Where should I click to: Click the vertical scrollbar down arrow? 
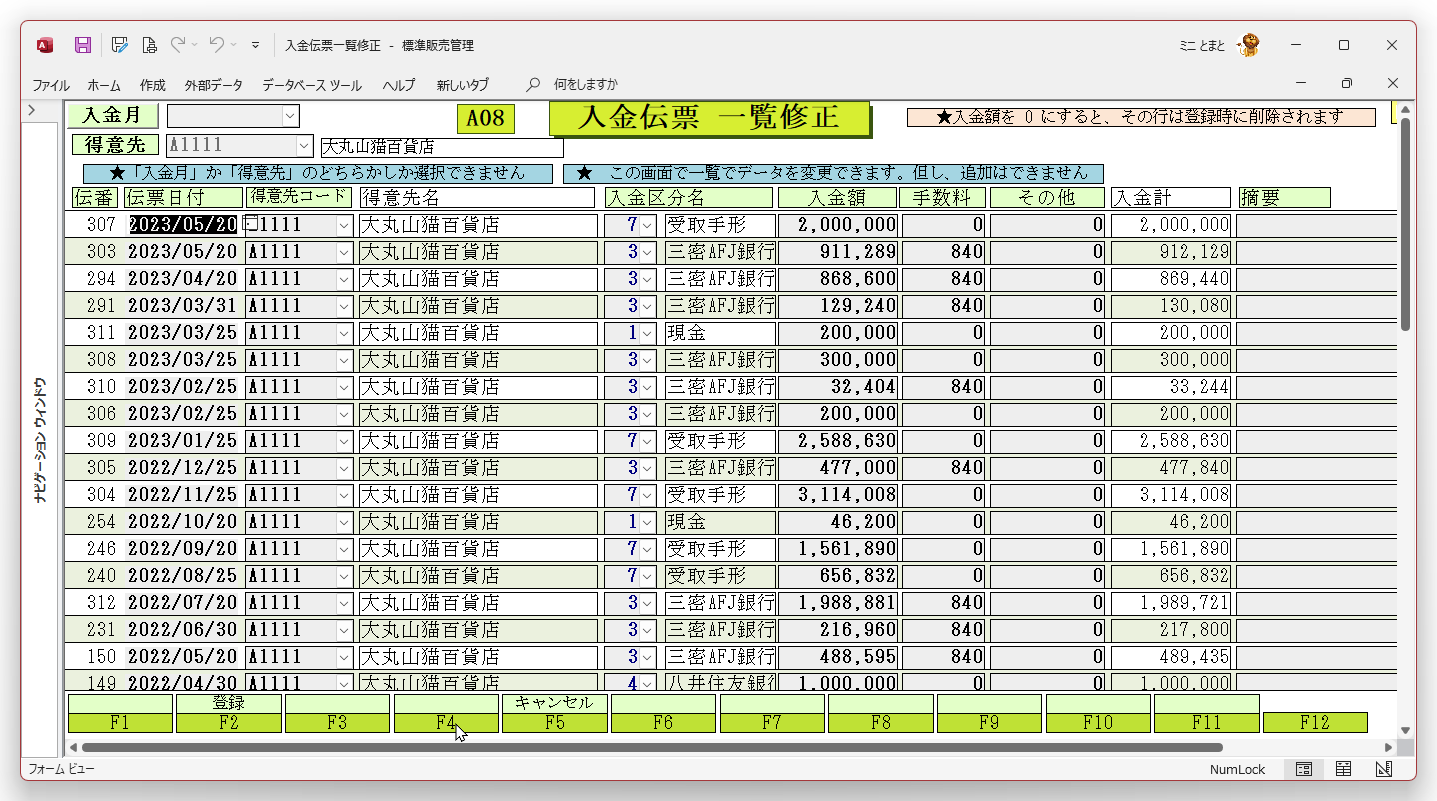click(1405, 731)
